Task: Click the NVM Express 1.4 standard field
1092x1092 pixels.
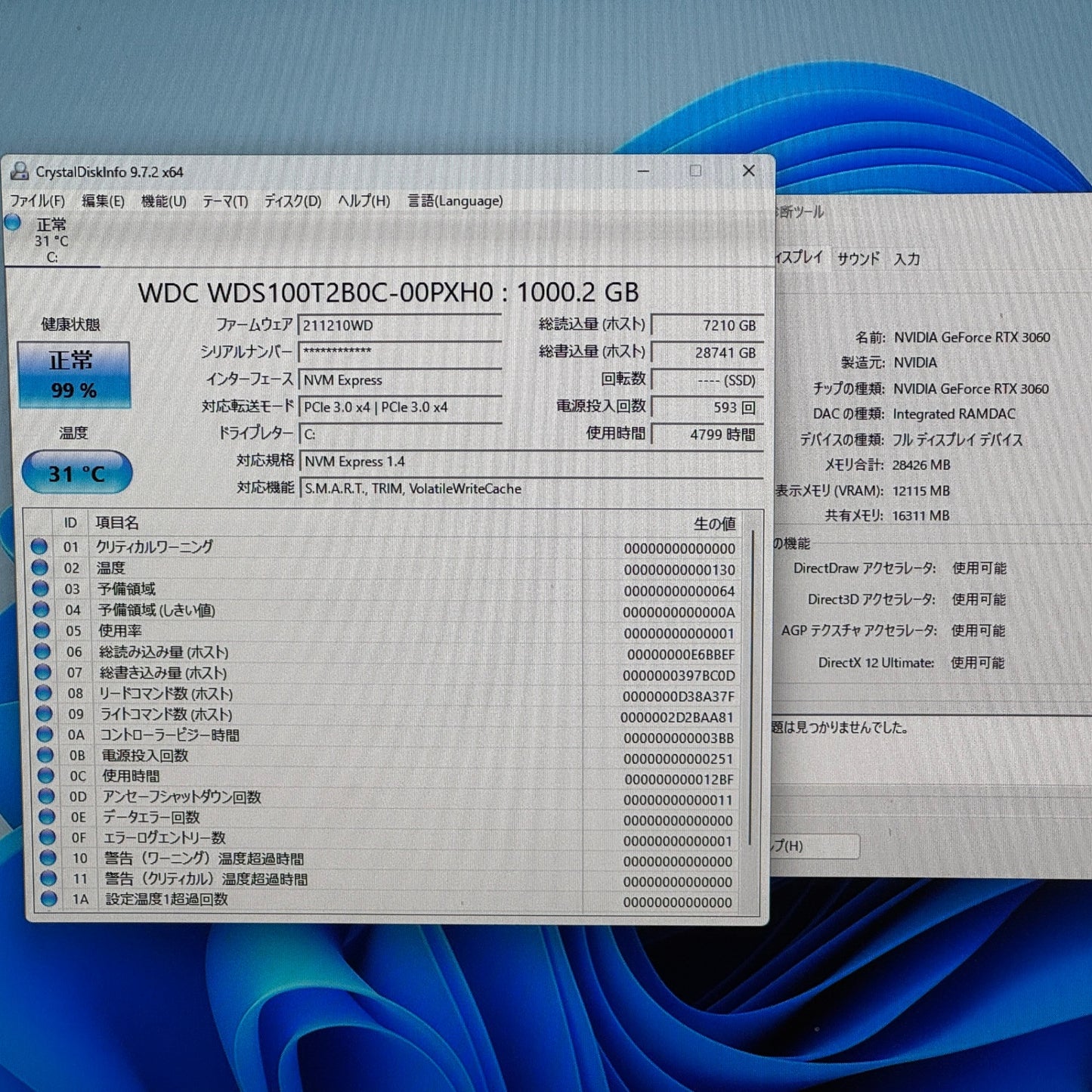Action: click(x=531, y=461)
